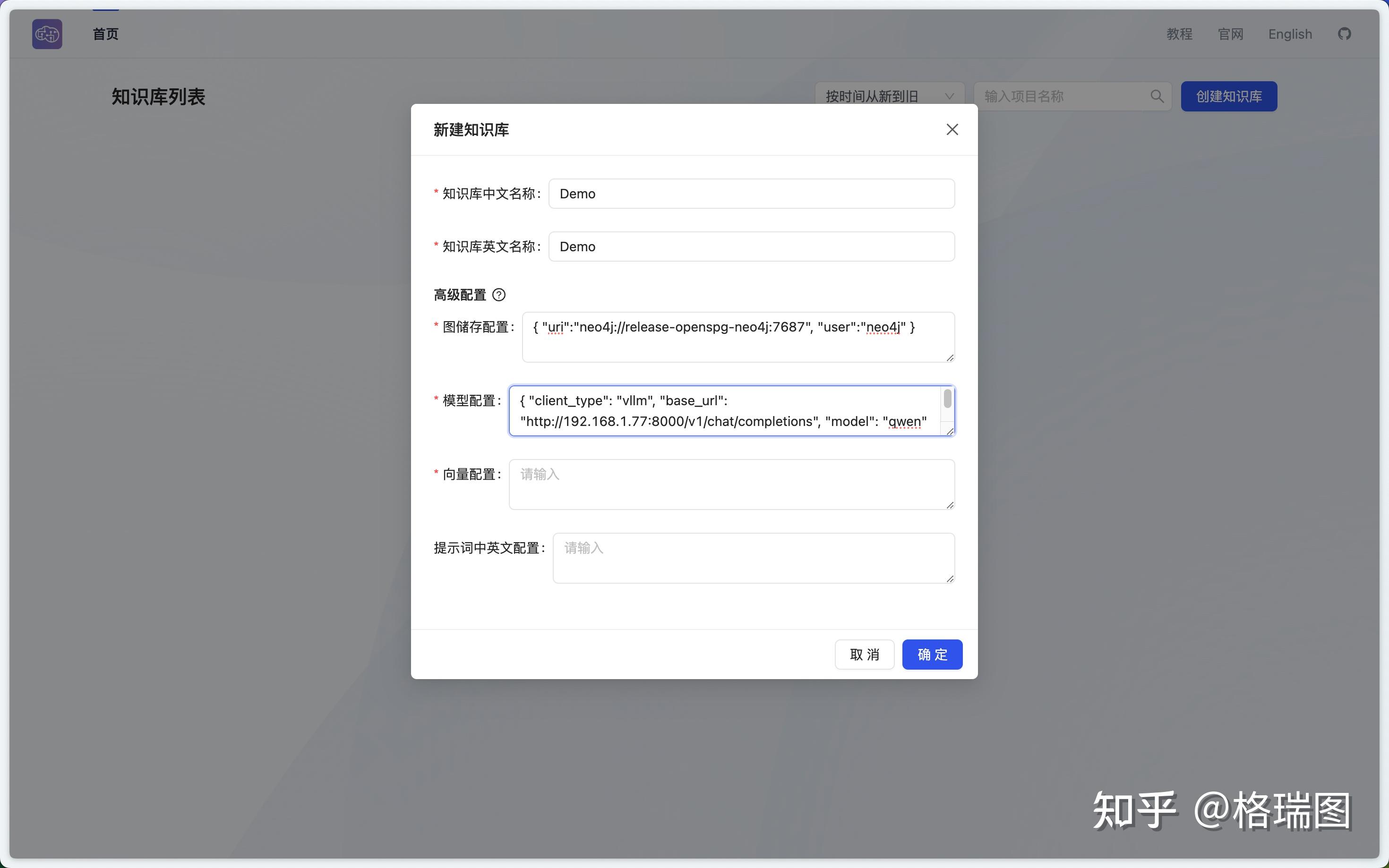Focus the 知识库英文名称 input field
Image resolution: width=1389 pixels, height=868 pixels.
tap(751, 246)
